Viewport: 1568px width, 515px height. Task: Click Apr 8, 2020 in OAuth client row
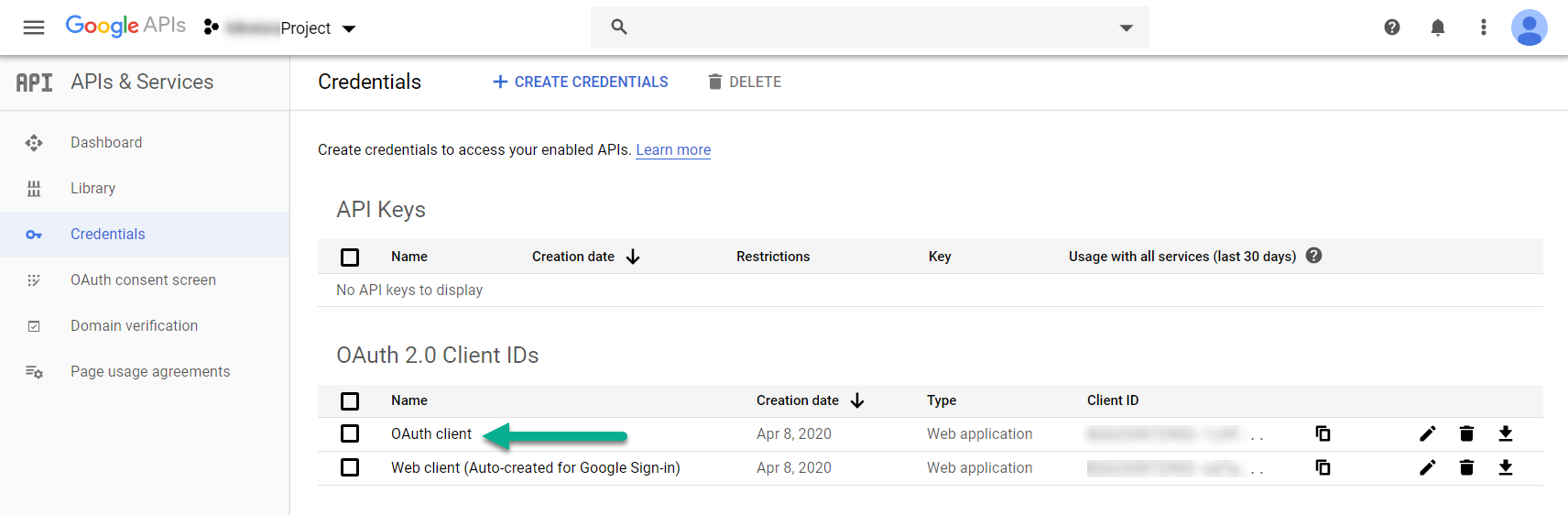tap(794, 434)
